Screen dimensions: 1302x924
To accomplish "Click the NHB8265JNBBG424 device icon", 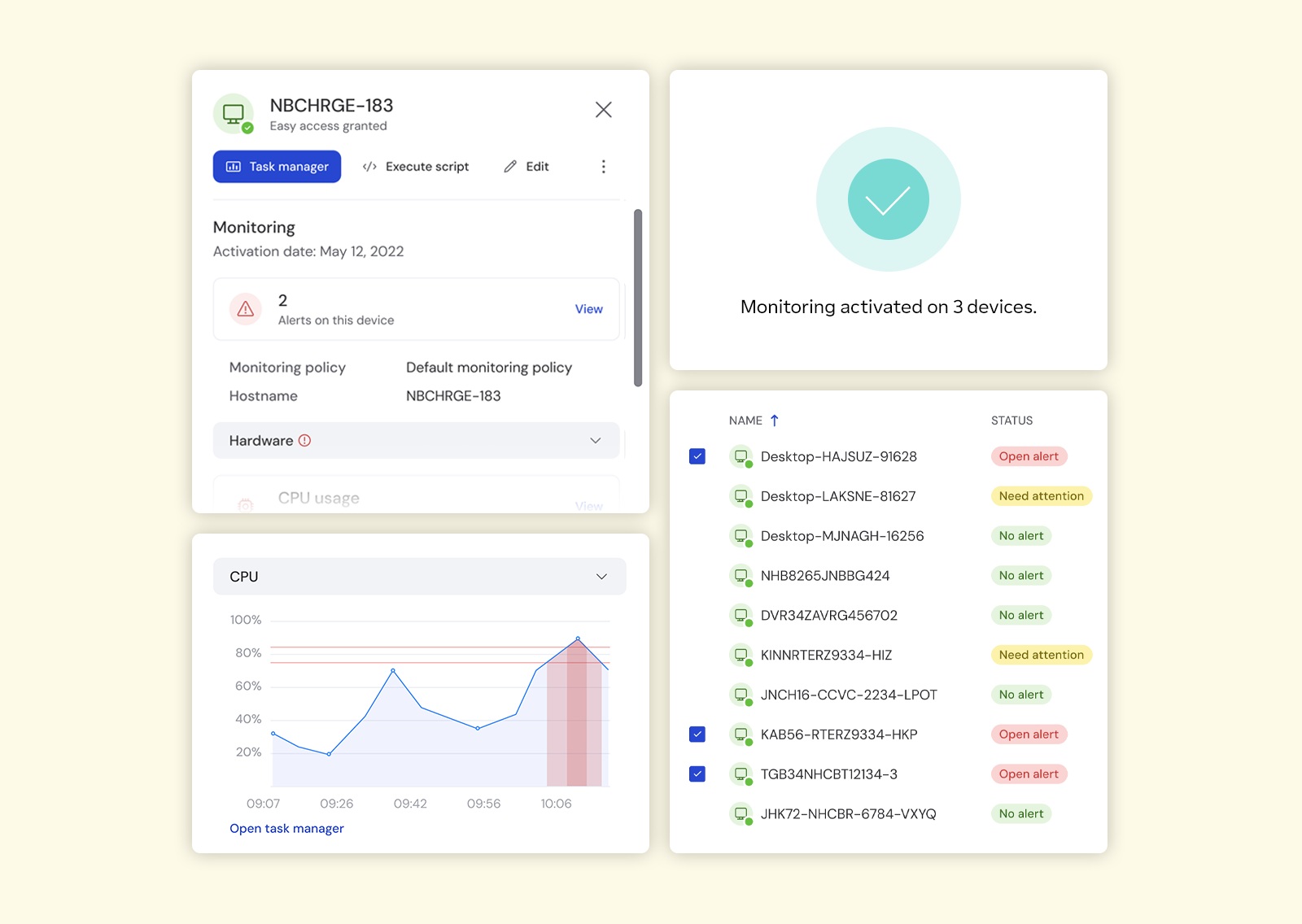I will click(741, 576).
